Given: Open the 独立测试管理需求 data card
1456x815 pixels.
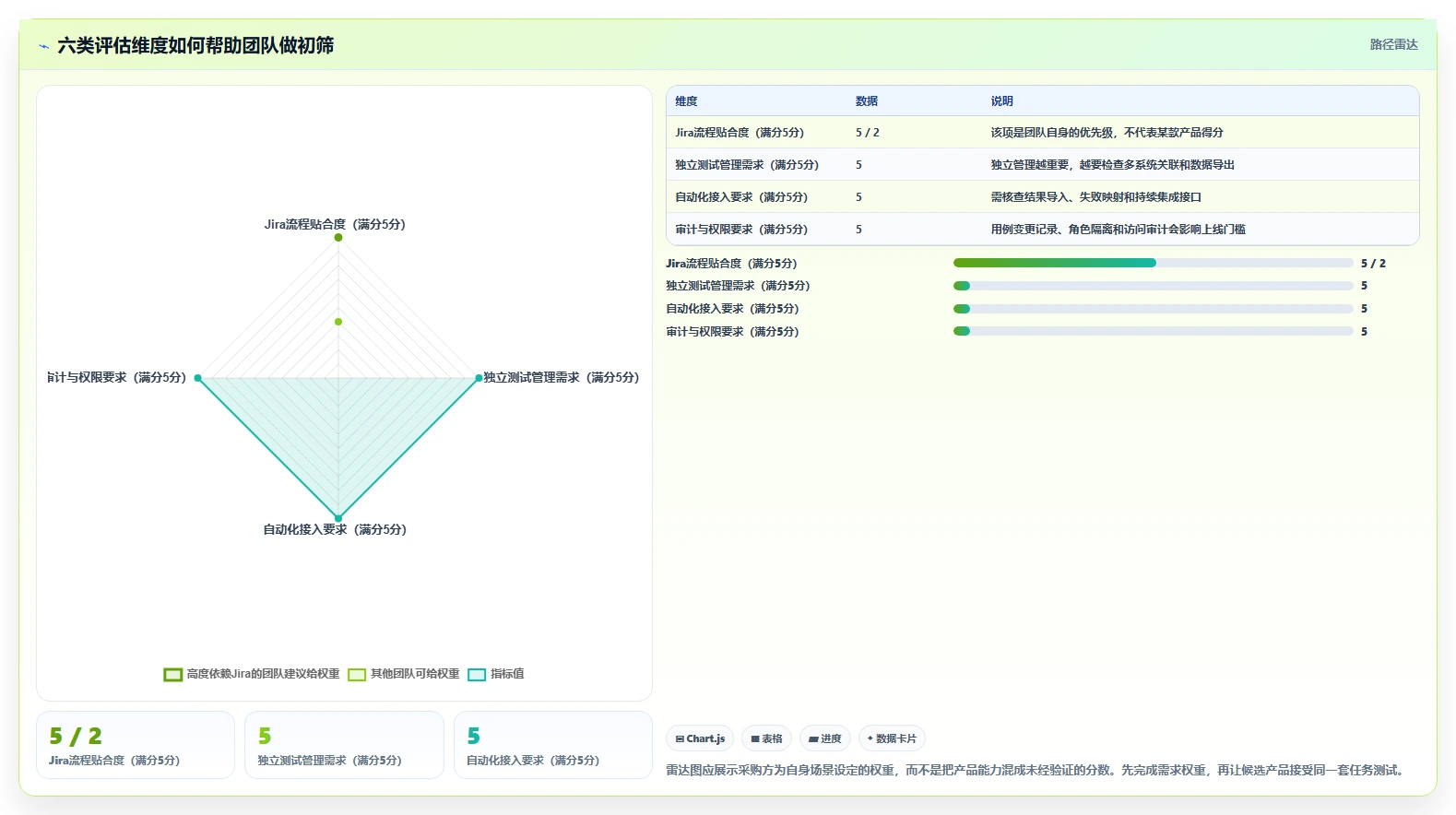Looking at the screenshot, I should [x=344, y=745].
